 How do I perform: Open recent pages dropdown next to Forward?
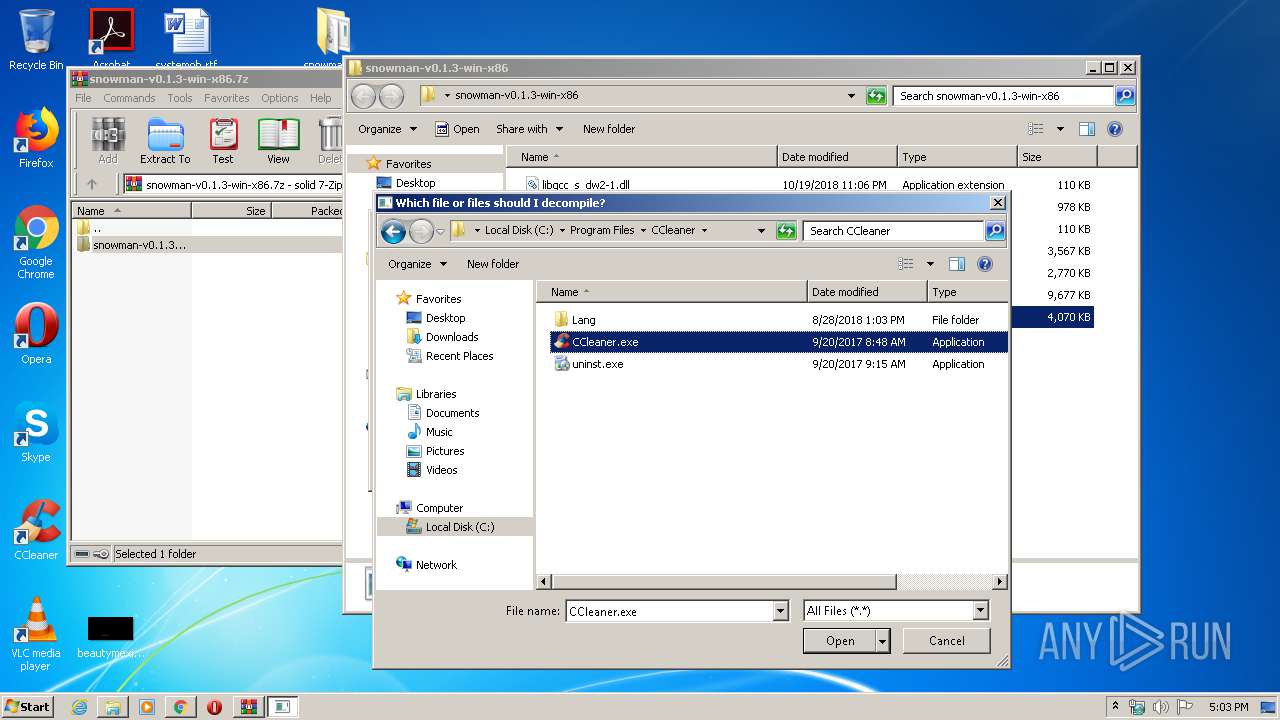tap(440, 231)
